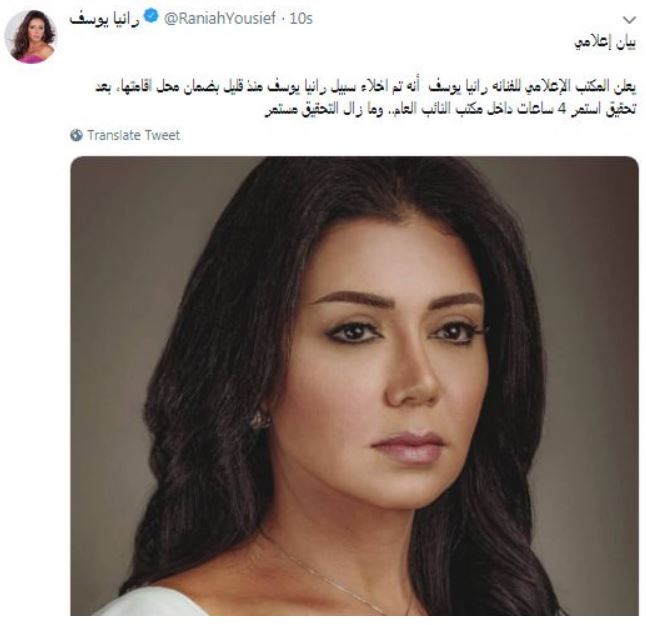Click the 10s tweet timestamp
Image resolution: width=646 pixels, height=625 pixels.
point(301,19)
